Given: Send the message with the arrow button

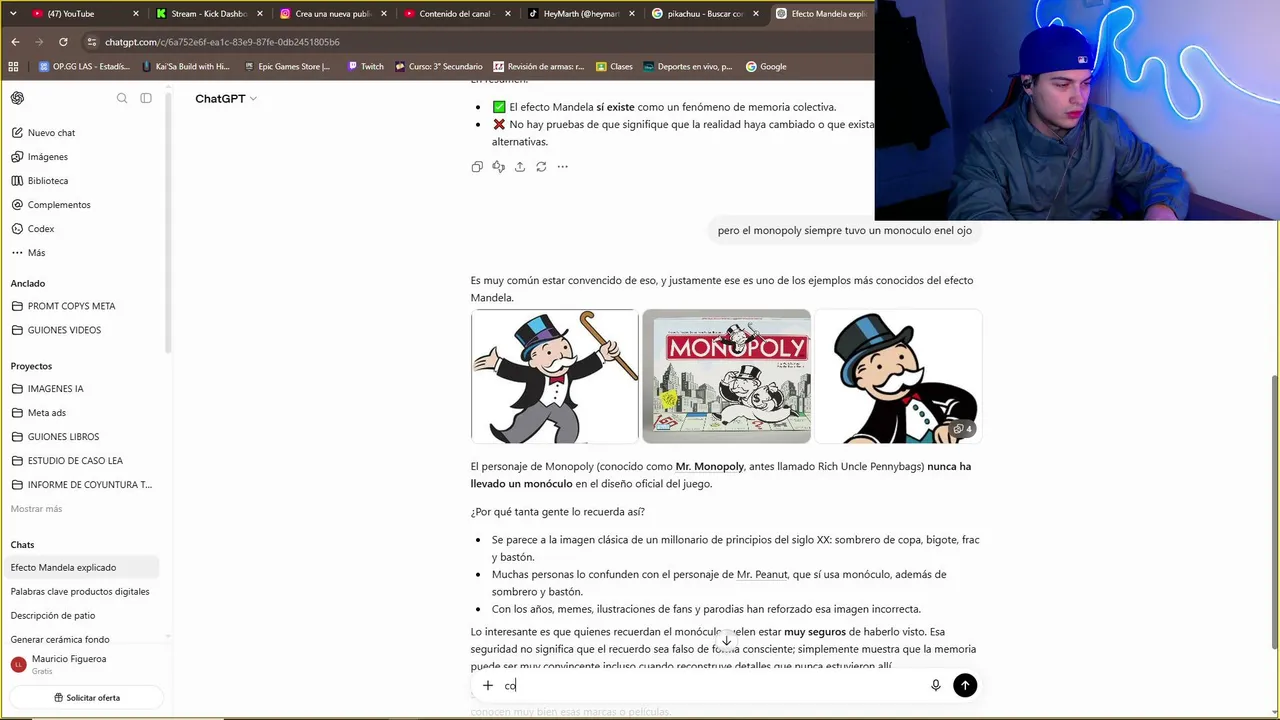Looking at the screenshot, I should click(x=965, y=685).
